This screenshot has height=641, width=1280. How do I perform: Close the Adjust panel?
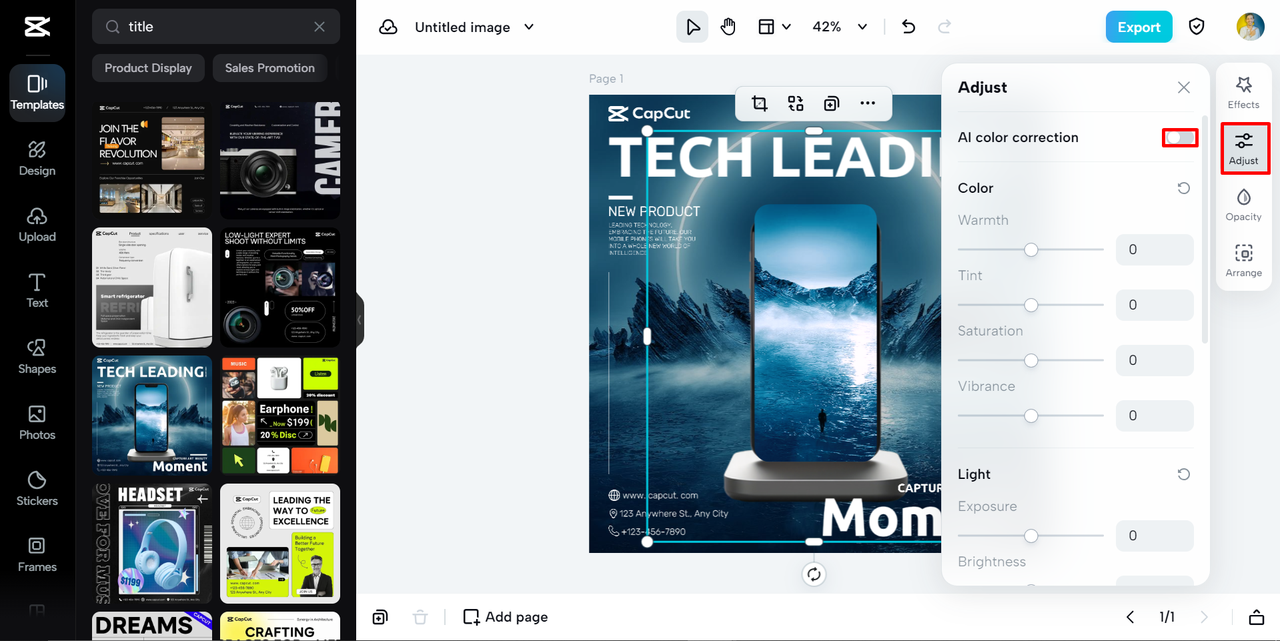(1184, 87)
